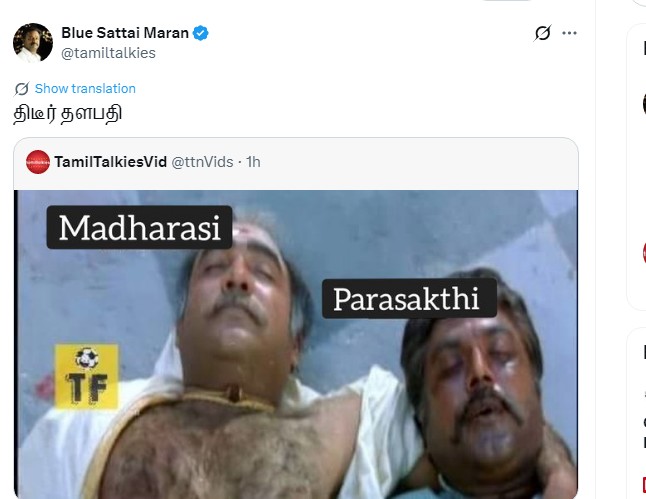Viewport: 646px width, 499px height.
Task: Open the @ttnVids handle
Action: point(202,162)
